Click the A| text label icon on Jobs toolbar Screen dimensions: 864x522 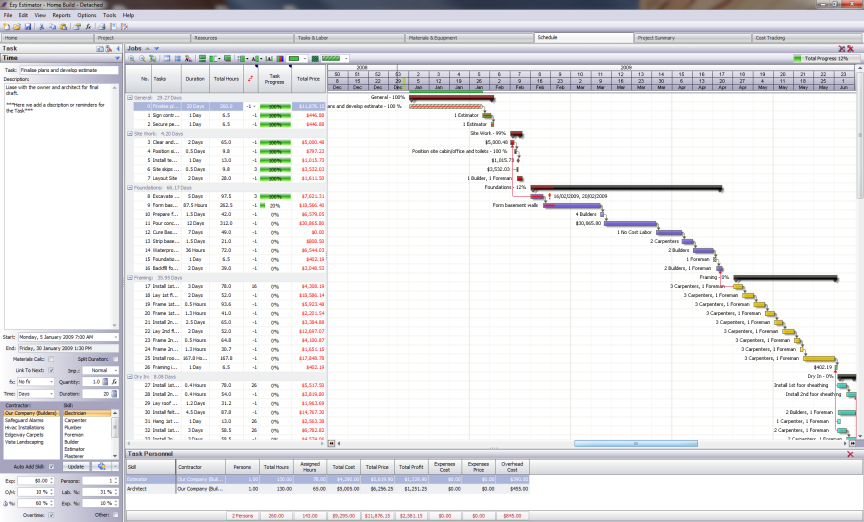(x=269, y=58)
